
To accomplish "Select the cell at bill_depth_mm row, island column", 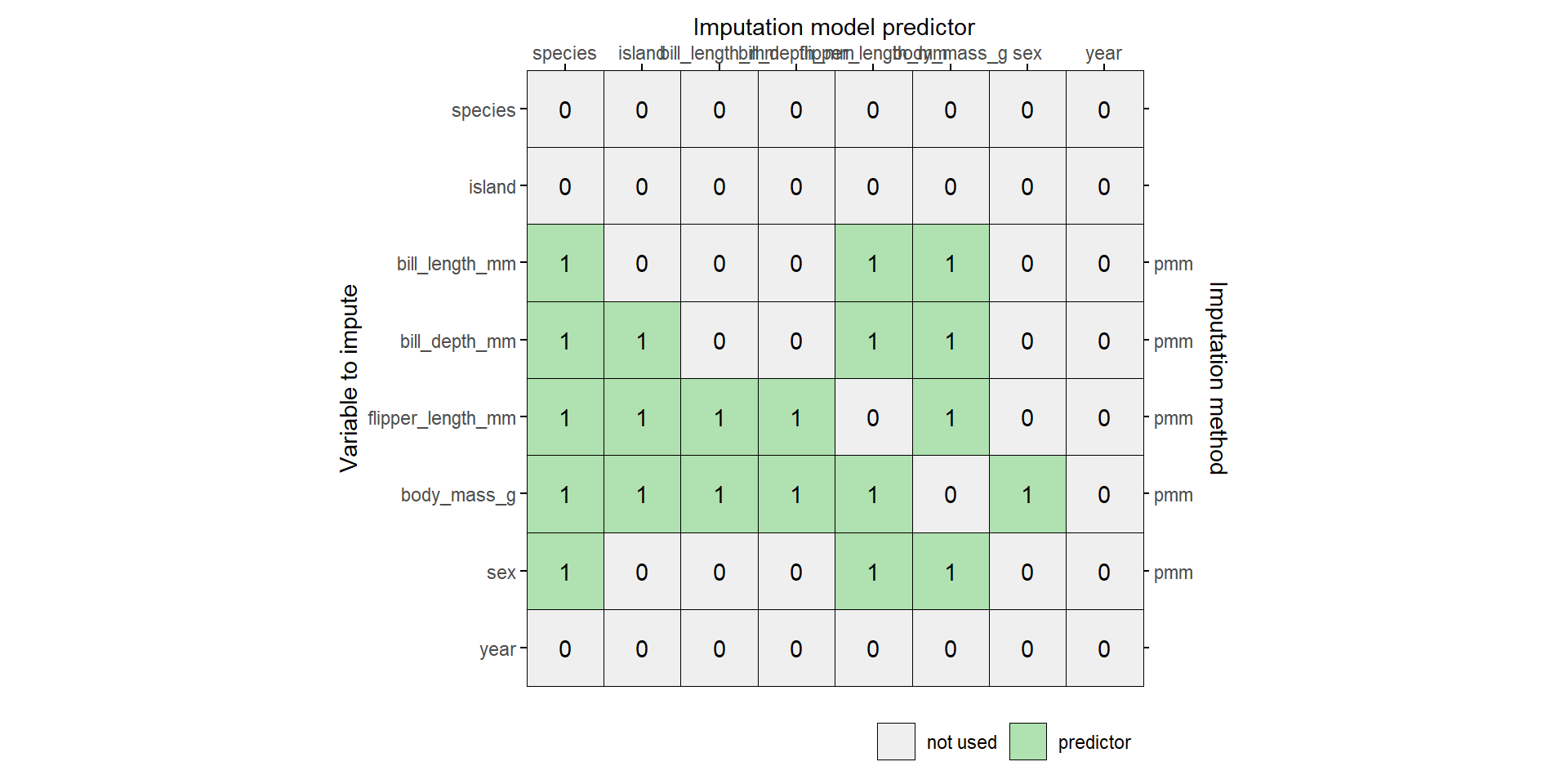I will [642, 341].
